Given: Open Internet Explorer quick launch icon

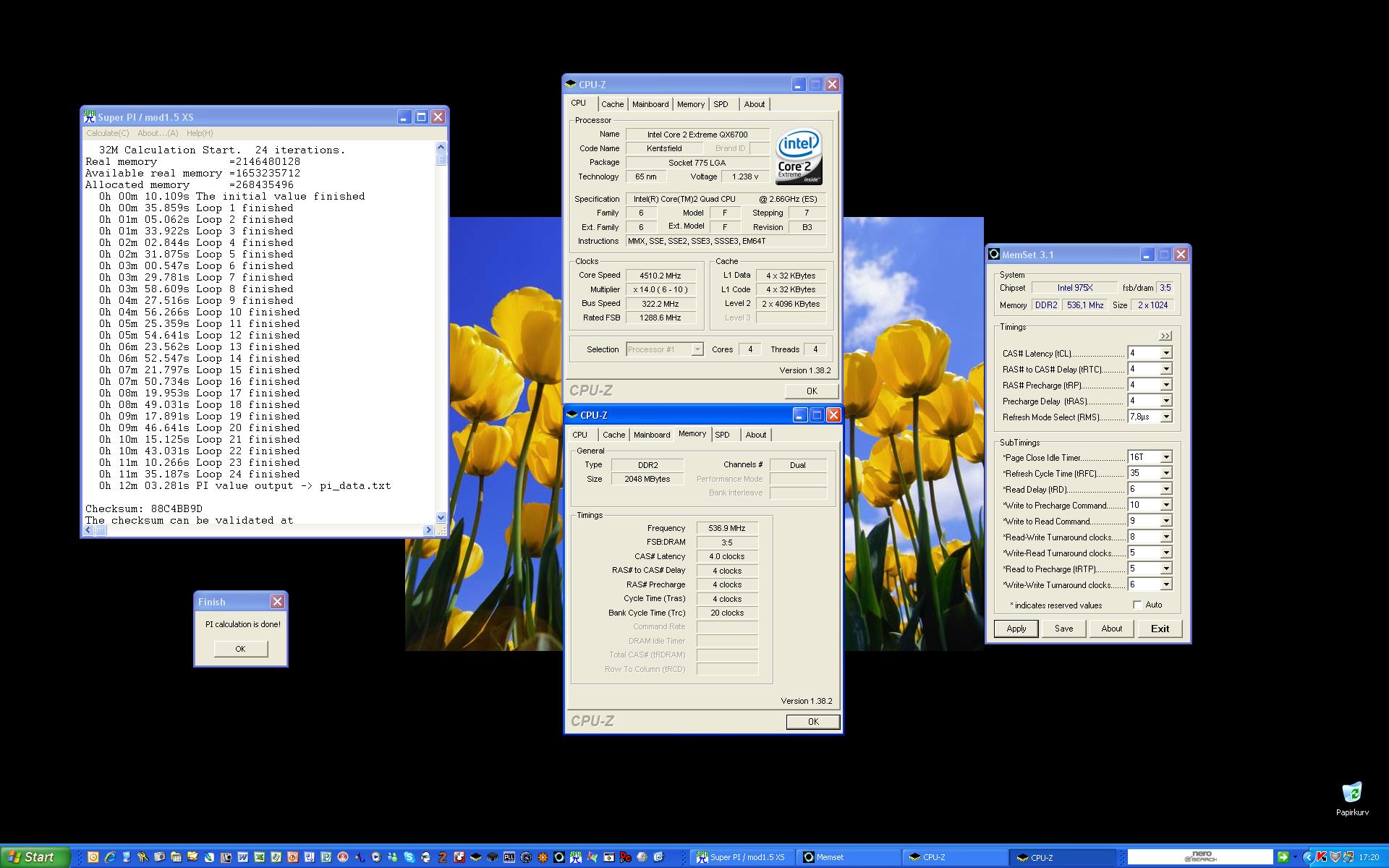Looking at the screenshot, I should [110, 857].
